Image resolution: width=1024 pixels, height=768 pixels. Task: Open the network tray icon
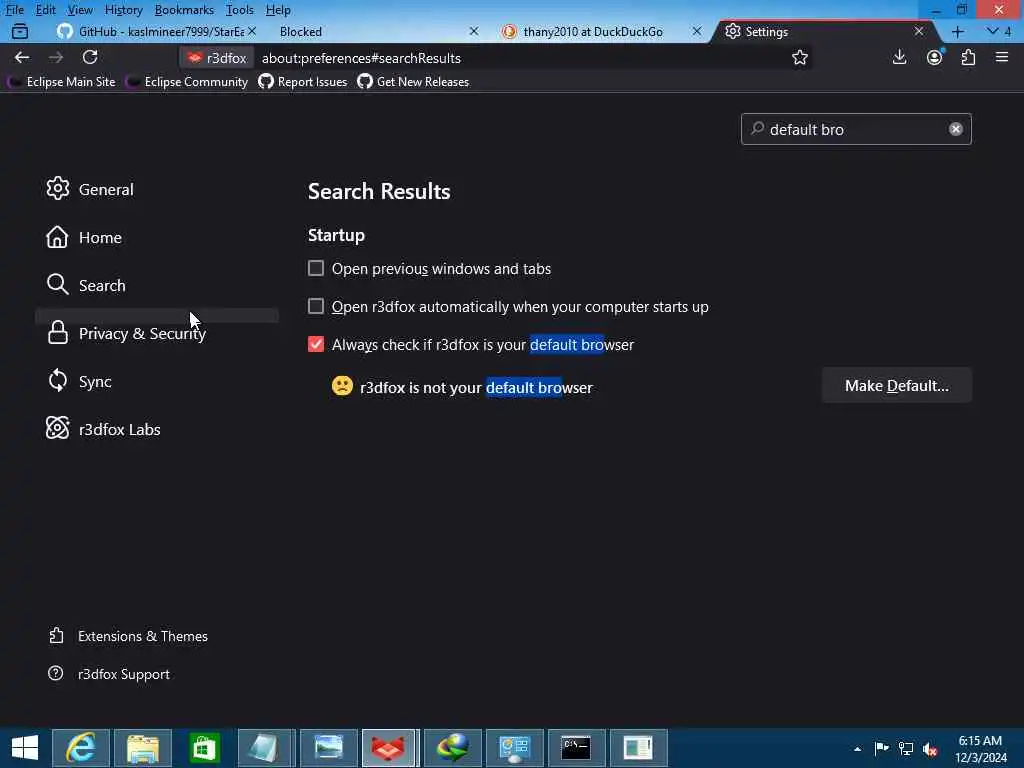[x=906, y=749]
